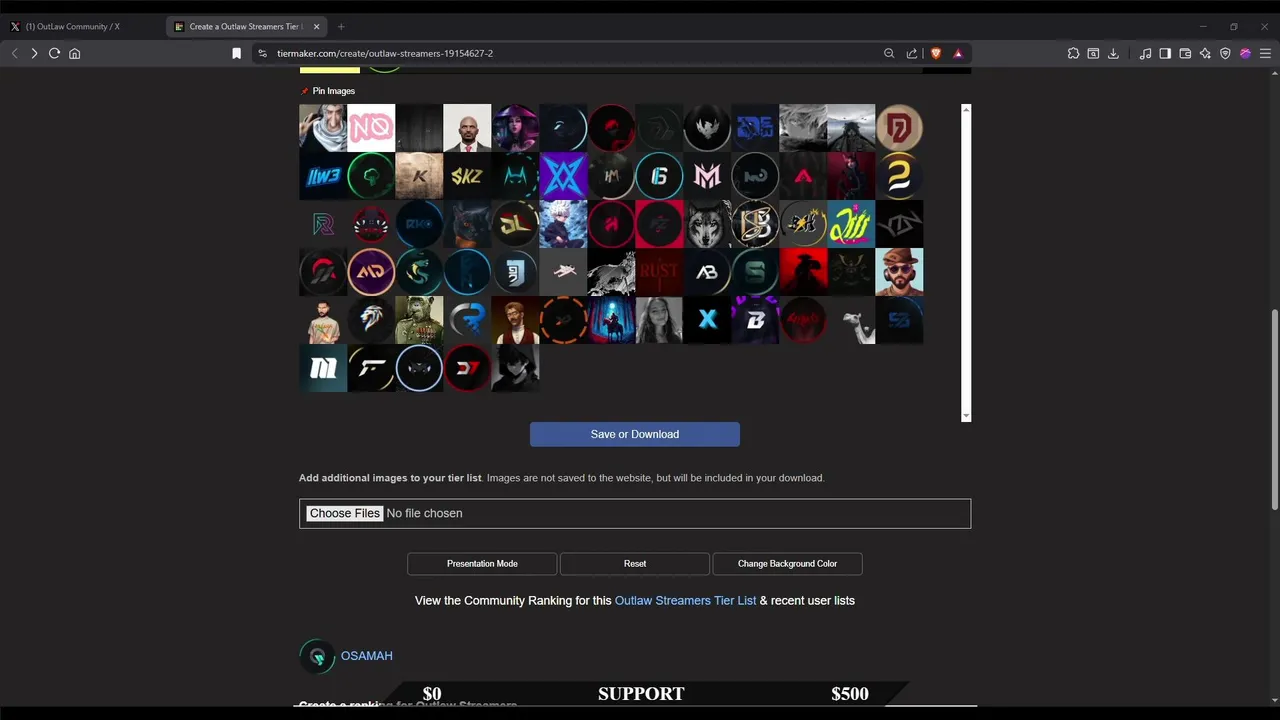Select the MD purple circle logo image
Viewport: 1280px width, 720px height.
pyautogui.click(x=371, y=272)
